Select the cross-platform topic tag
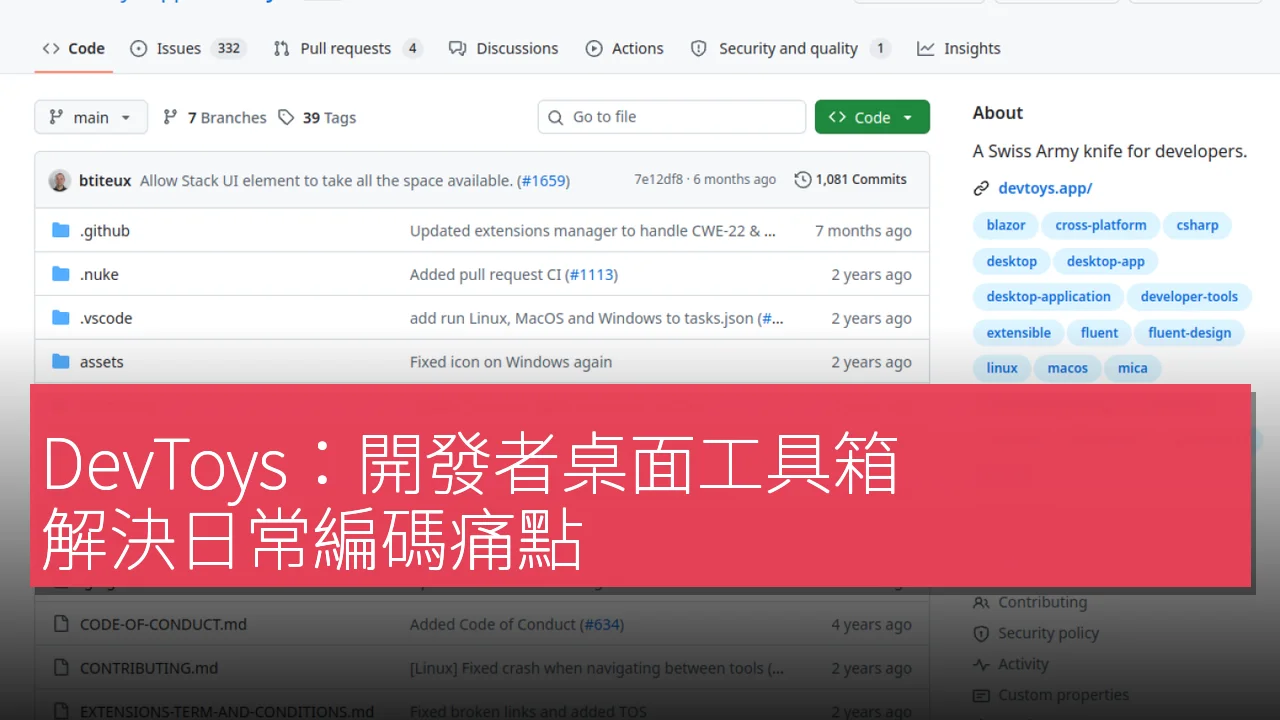This screenshot has width=1280, height=720. [x=1101, y=225]
